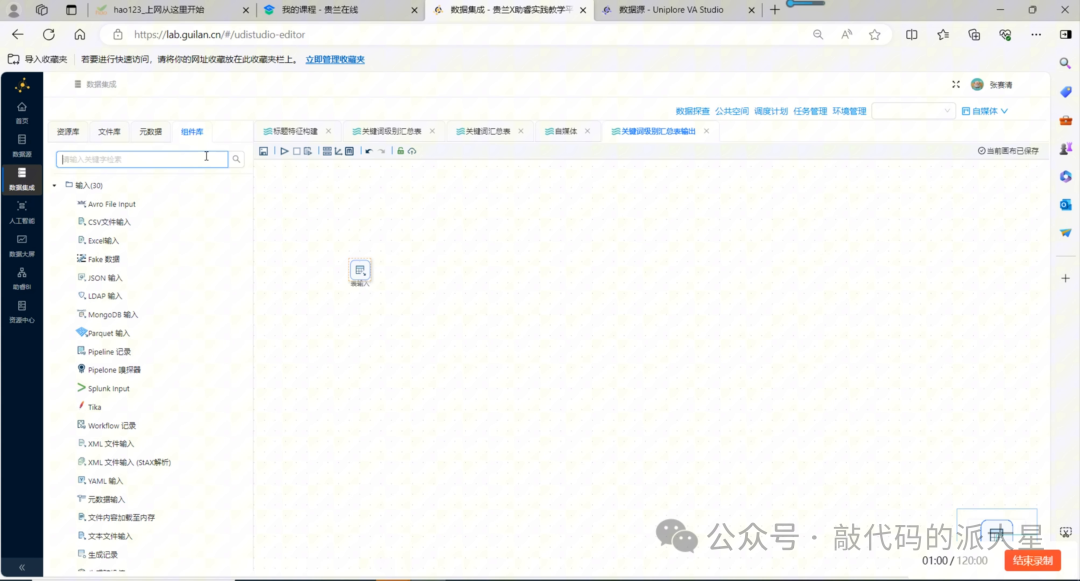
Task: Open the 任务管理 link
Action: click(x=810, y=111)
